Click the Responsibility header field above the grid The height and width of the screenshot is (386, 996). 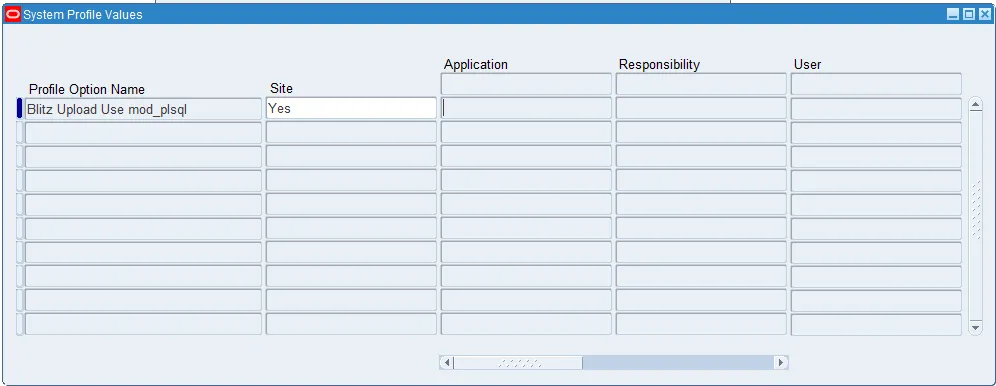(701, 84)
